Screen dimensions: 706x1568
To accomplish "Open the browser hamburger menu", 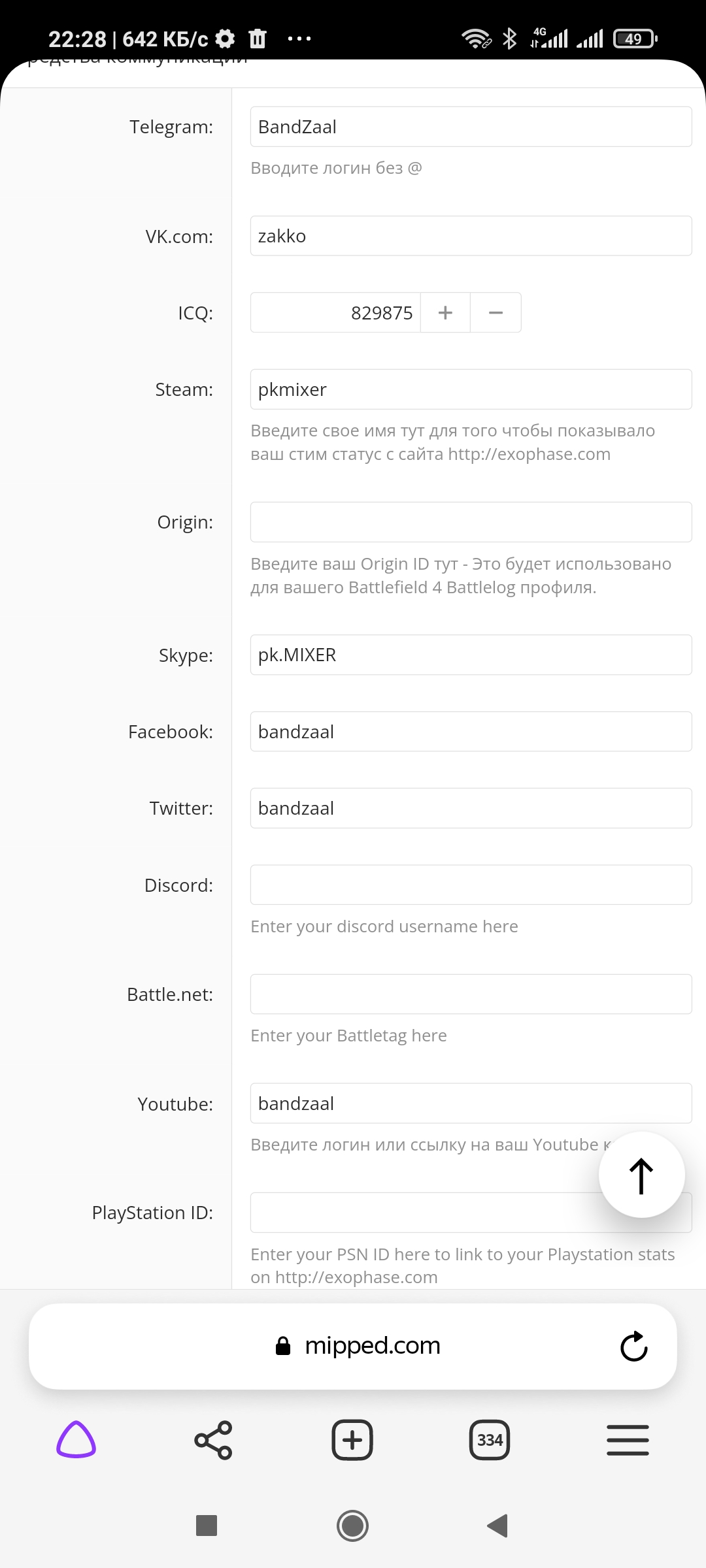I will coord(628,1440).
